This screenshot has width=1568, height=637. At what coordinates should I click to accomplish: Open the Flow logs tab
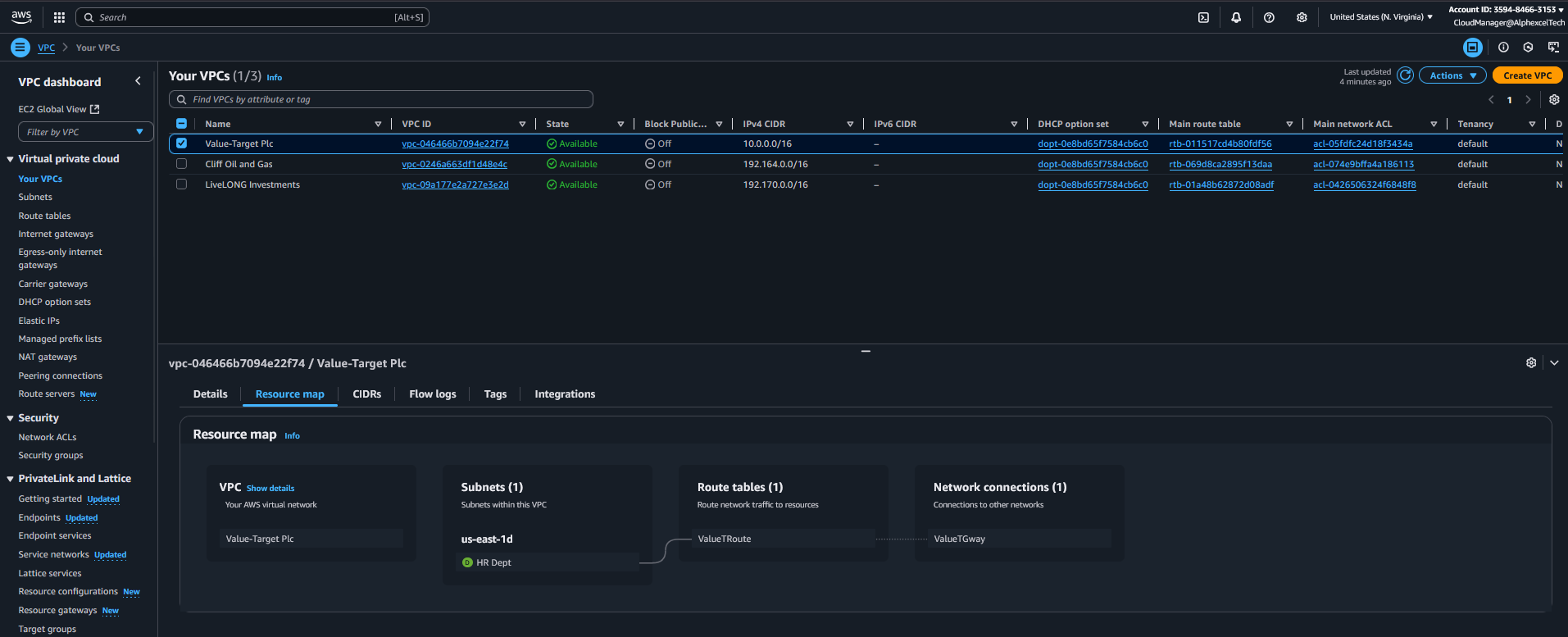point(433,394)
